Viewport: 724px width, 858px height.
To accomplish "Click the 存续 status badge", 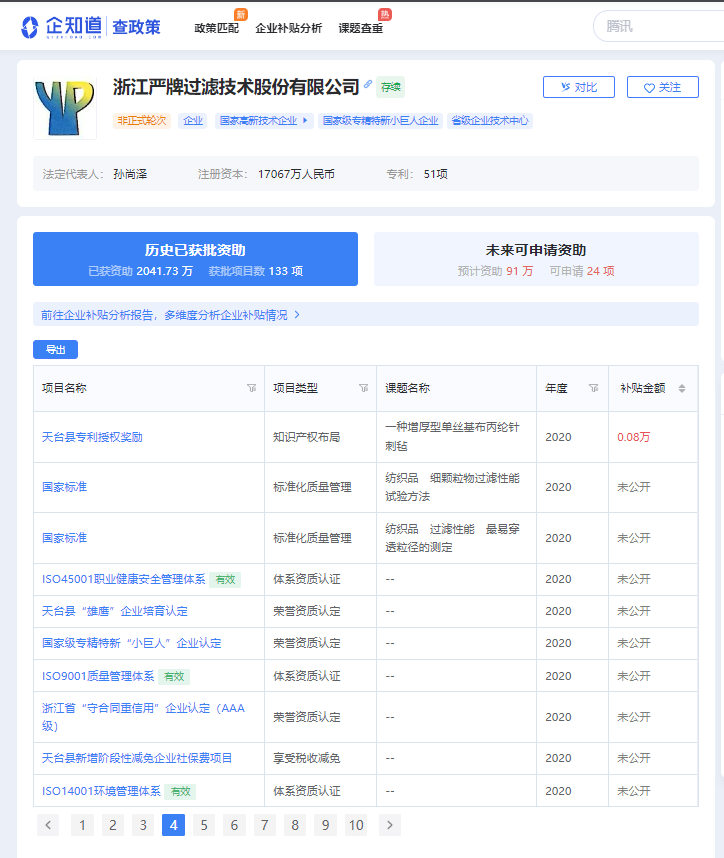I will coord(390,87).
